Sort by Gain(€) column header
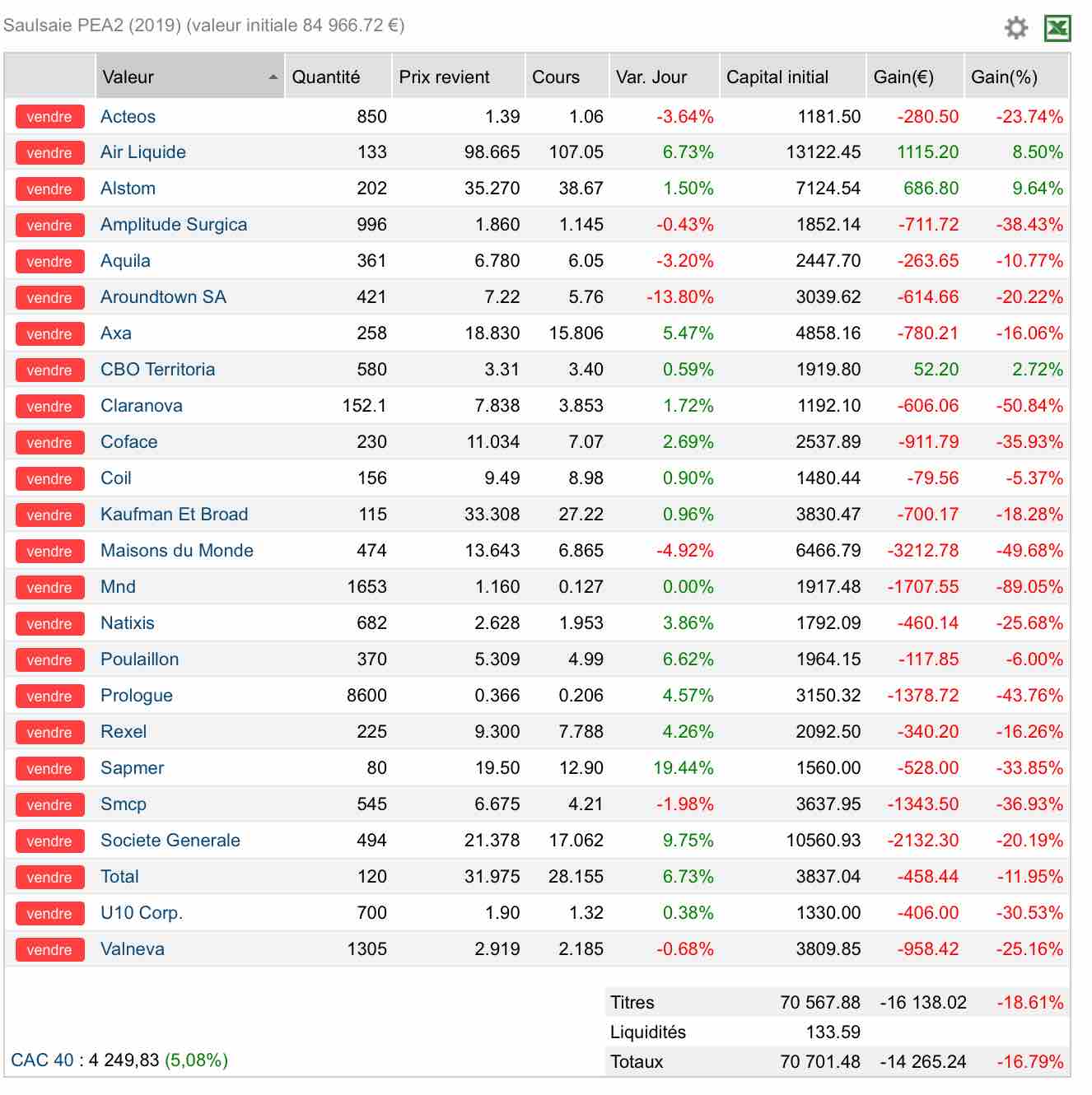This screenshot has height=1095, width=1092. pos(915,77)
